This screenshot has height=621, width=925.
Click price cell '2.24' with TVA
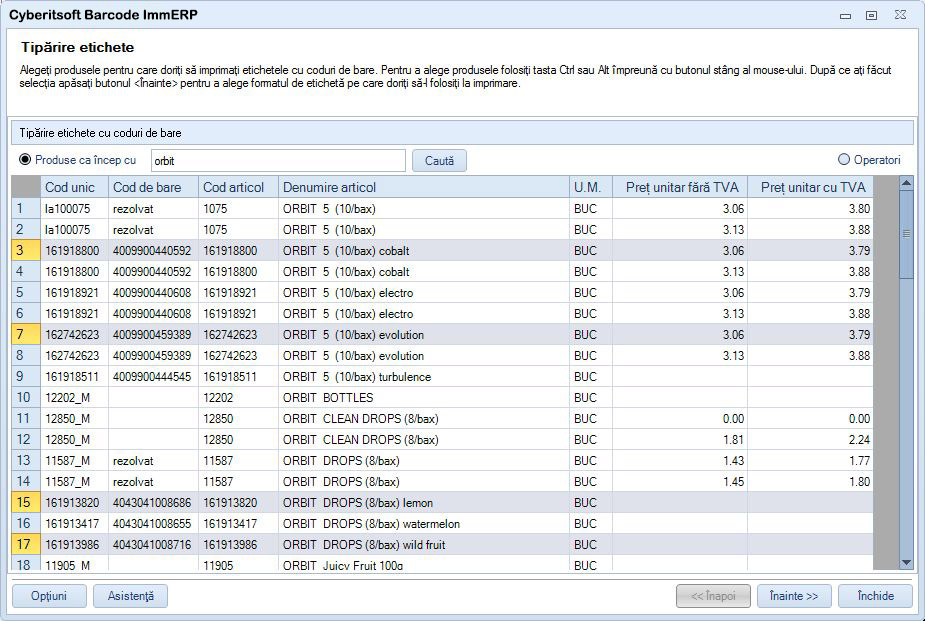(x=810, y=439)
